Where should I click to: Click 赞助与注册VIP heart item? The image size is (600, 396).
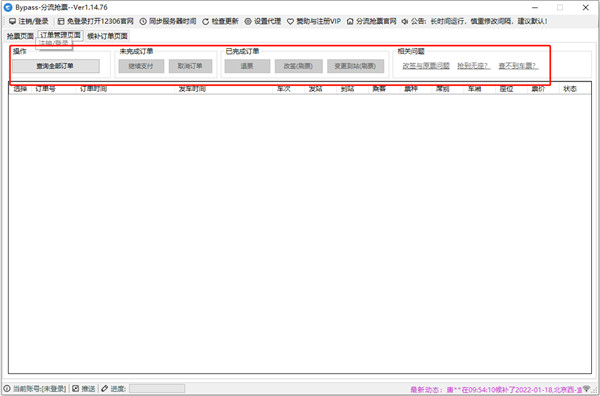click(x=314, y=21)
